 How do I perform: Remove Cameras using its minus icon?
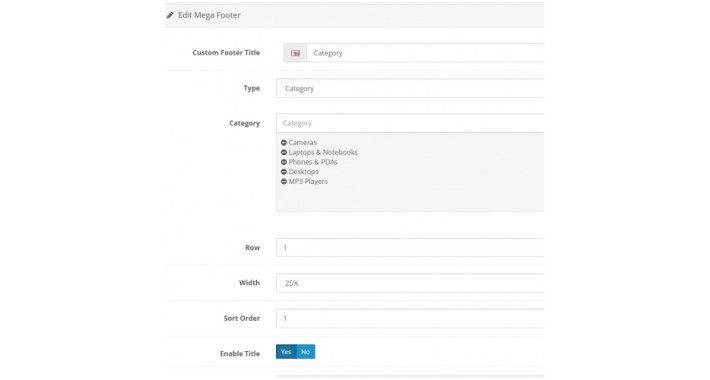(284, 143)
